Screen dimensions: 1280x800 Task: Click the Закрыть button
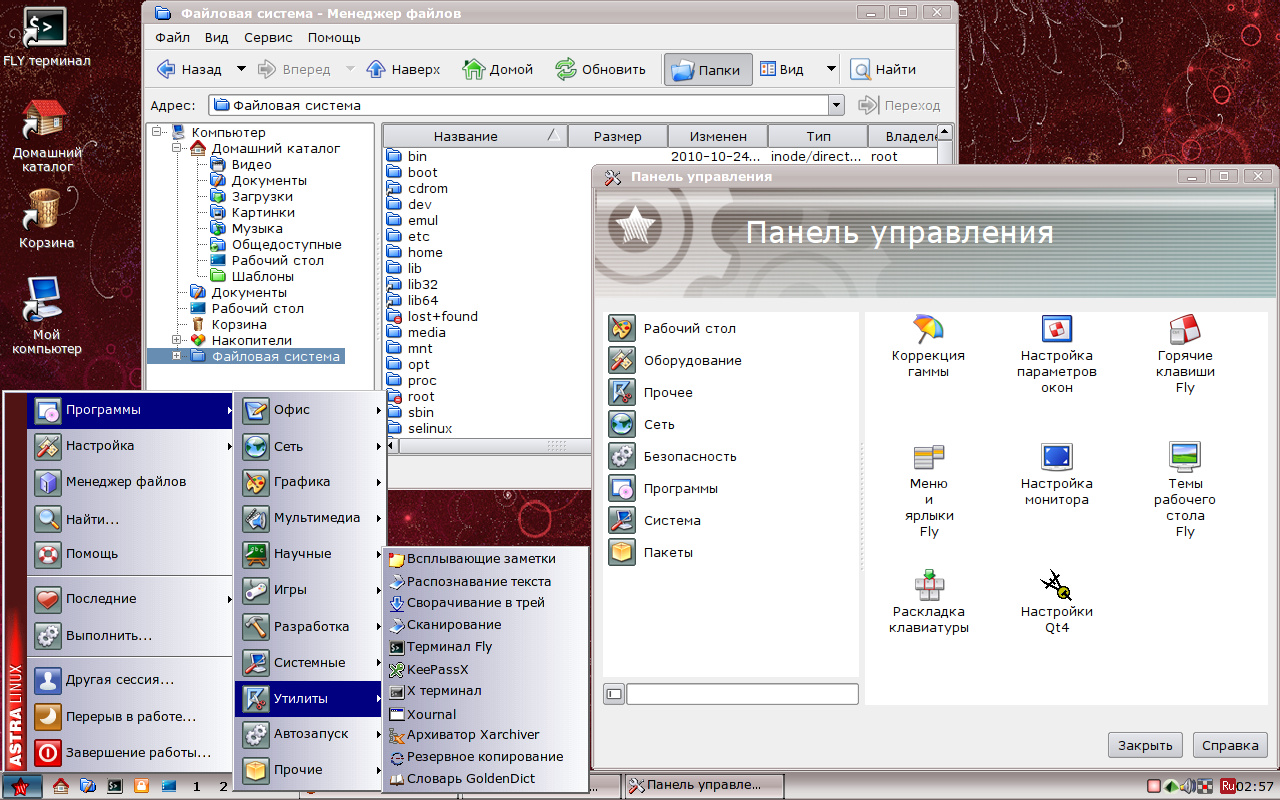(x=1145, y=745)
